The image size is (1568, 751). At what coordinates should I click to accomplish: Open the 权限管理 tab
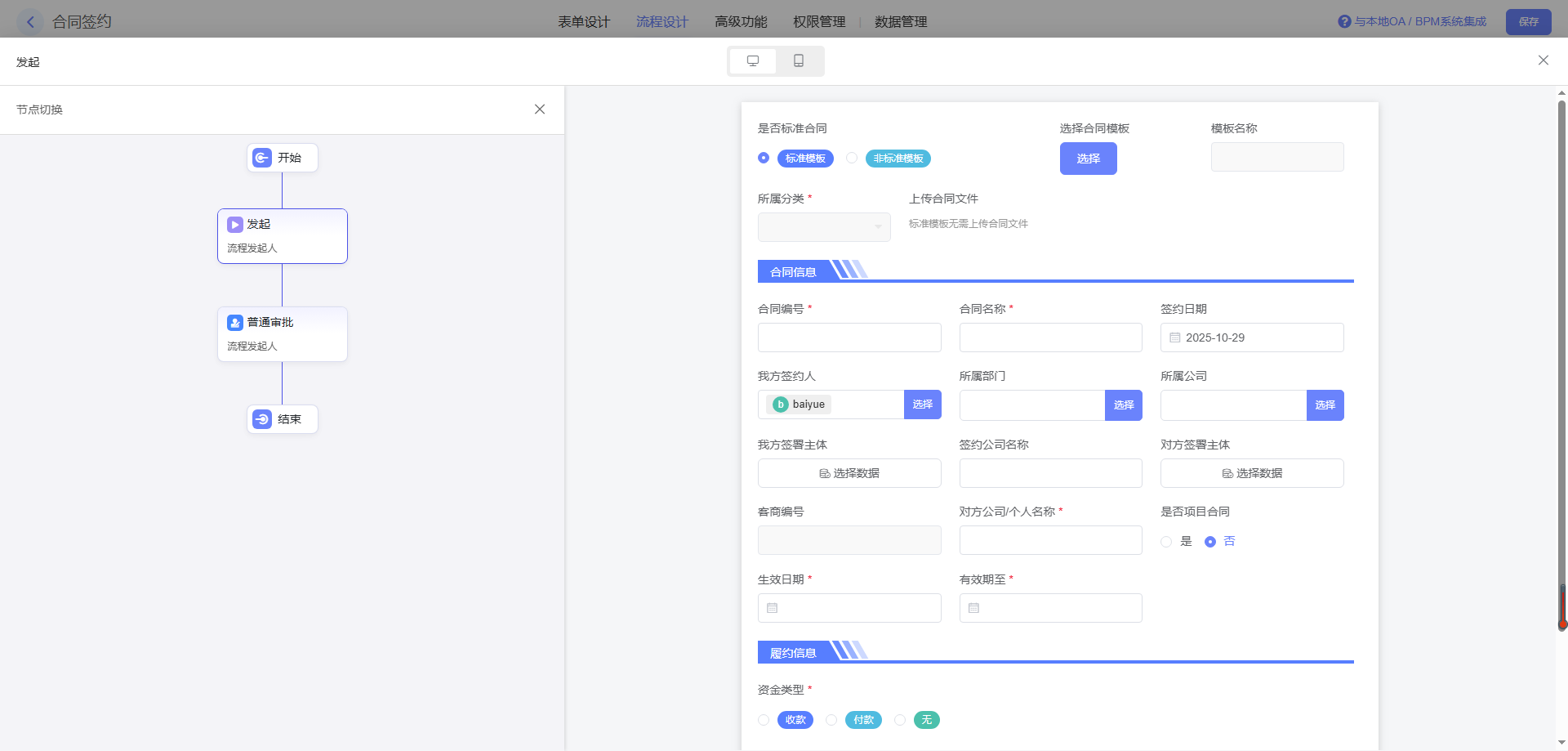tap(819, 22)
